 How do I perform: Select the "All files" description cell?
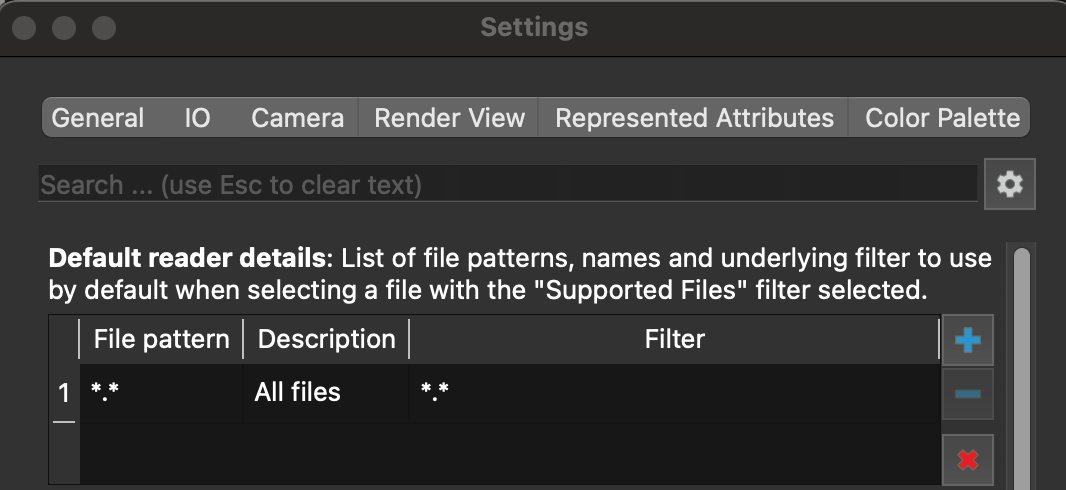(x=326, y=392)
